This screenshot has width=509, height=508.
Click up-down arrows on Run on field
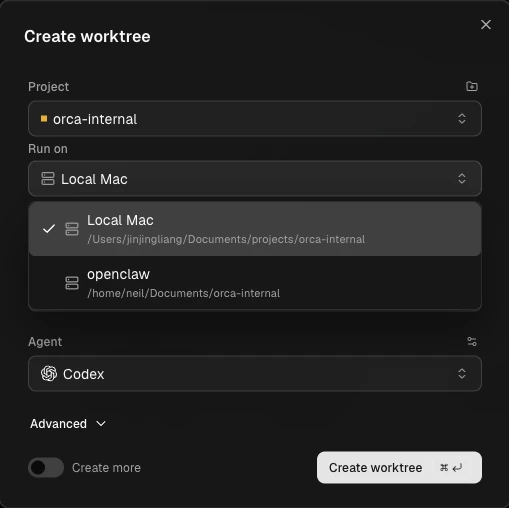tap(462, 178)
